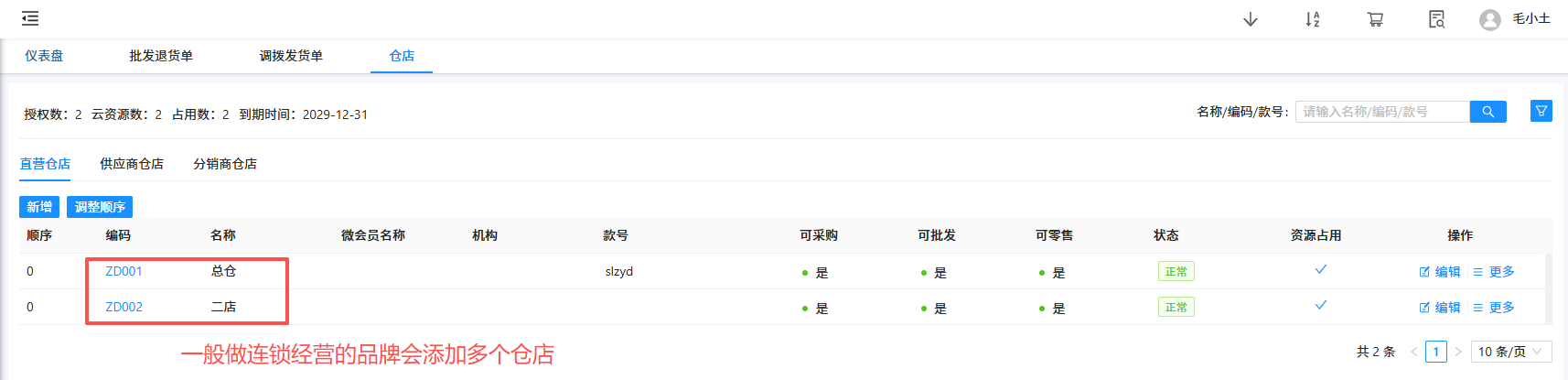Image resolution: width=1568 pixels, height=380 pixels.
Task: Select the 供应商仓店 sub-tab
Action: [132, 164]
